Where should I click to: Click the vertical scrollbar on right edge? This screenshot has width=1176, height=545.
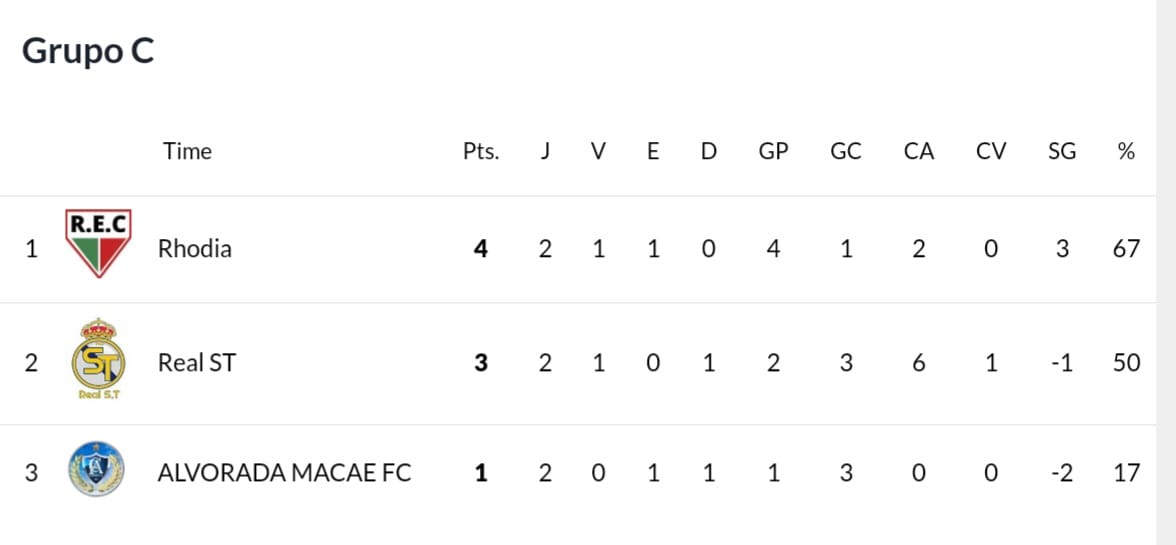click(x=1166, y=272)
